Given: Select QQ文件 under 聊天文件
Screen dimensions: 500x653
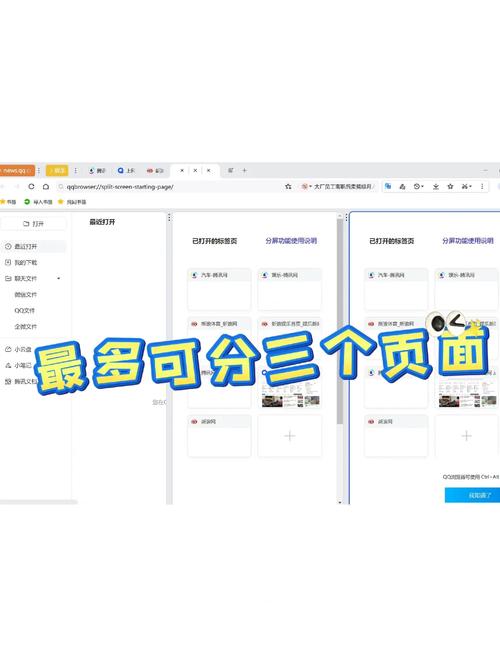Looking at the screenshot, I should pyautogui.click(x=25, y=310).
